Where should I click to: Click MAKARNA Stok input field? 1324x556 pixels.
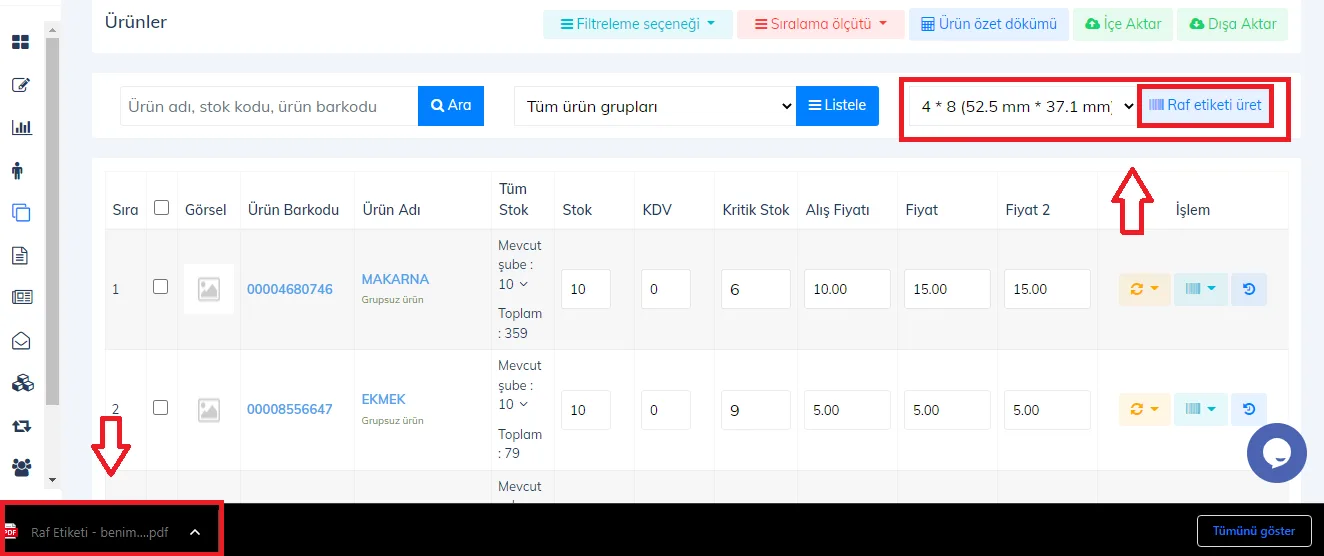pos(586,289)
